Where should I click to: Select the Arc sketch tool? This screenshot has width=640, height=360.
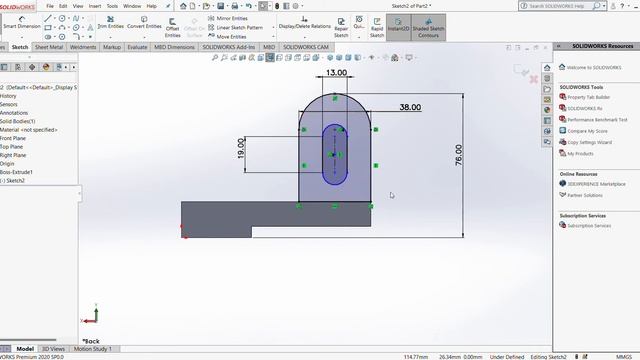[x=62, y=28]
